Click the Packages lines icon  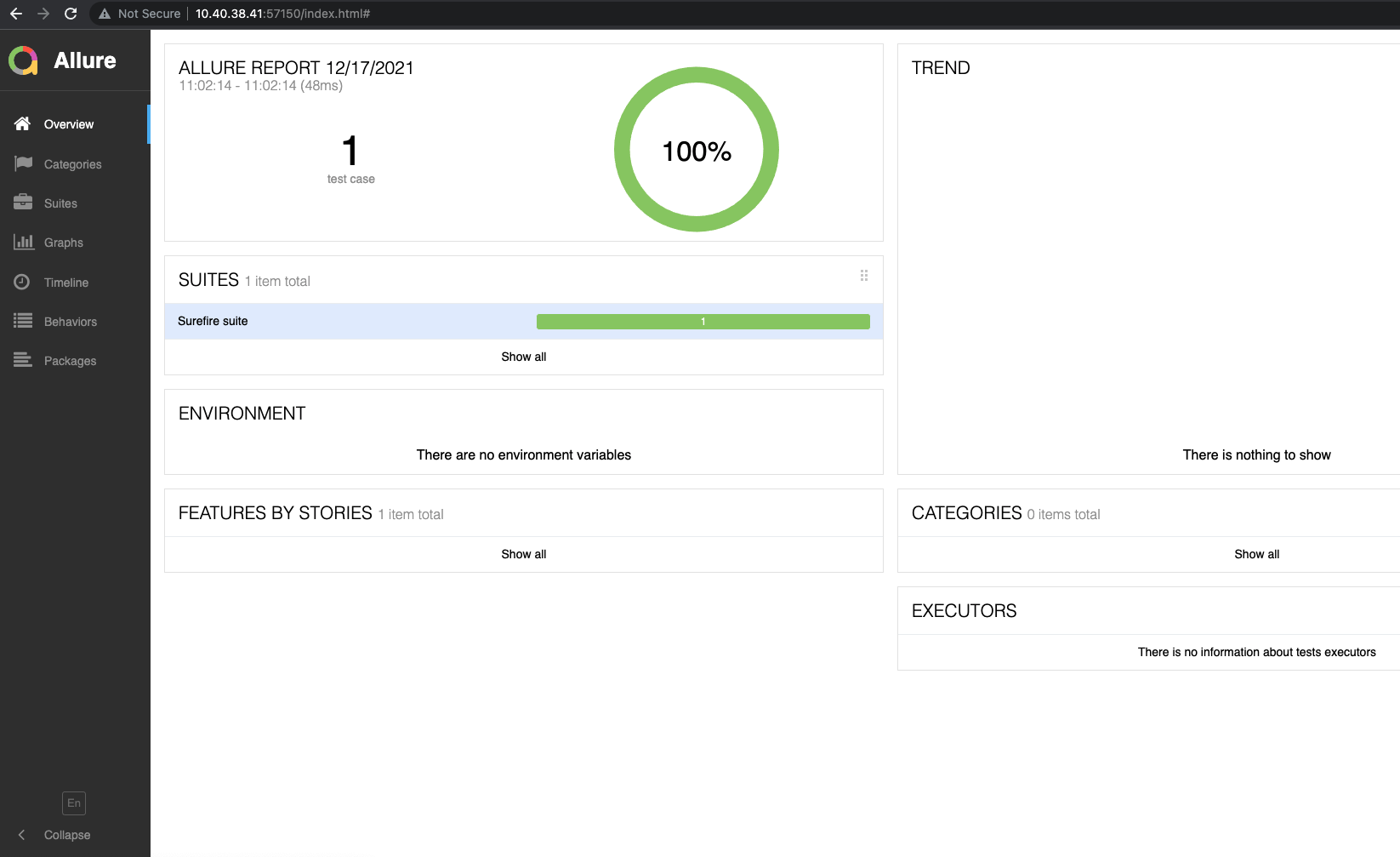[23, 360]
